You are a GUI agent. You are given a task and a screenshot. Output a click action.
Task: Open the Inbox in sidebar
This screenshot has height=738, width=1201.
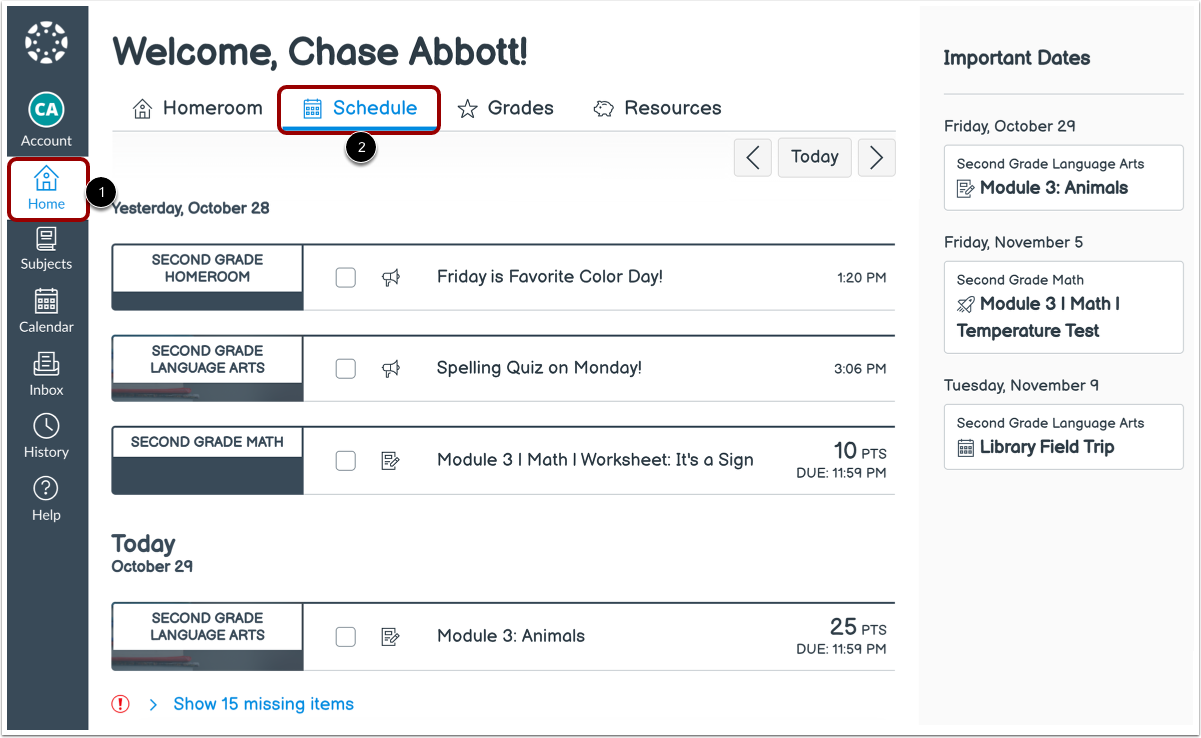(x=46, y=374)
